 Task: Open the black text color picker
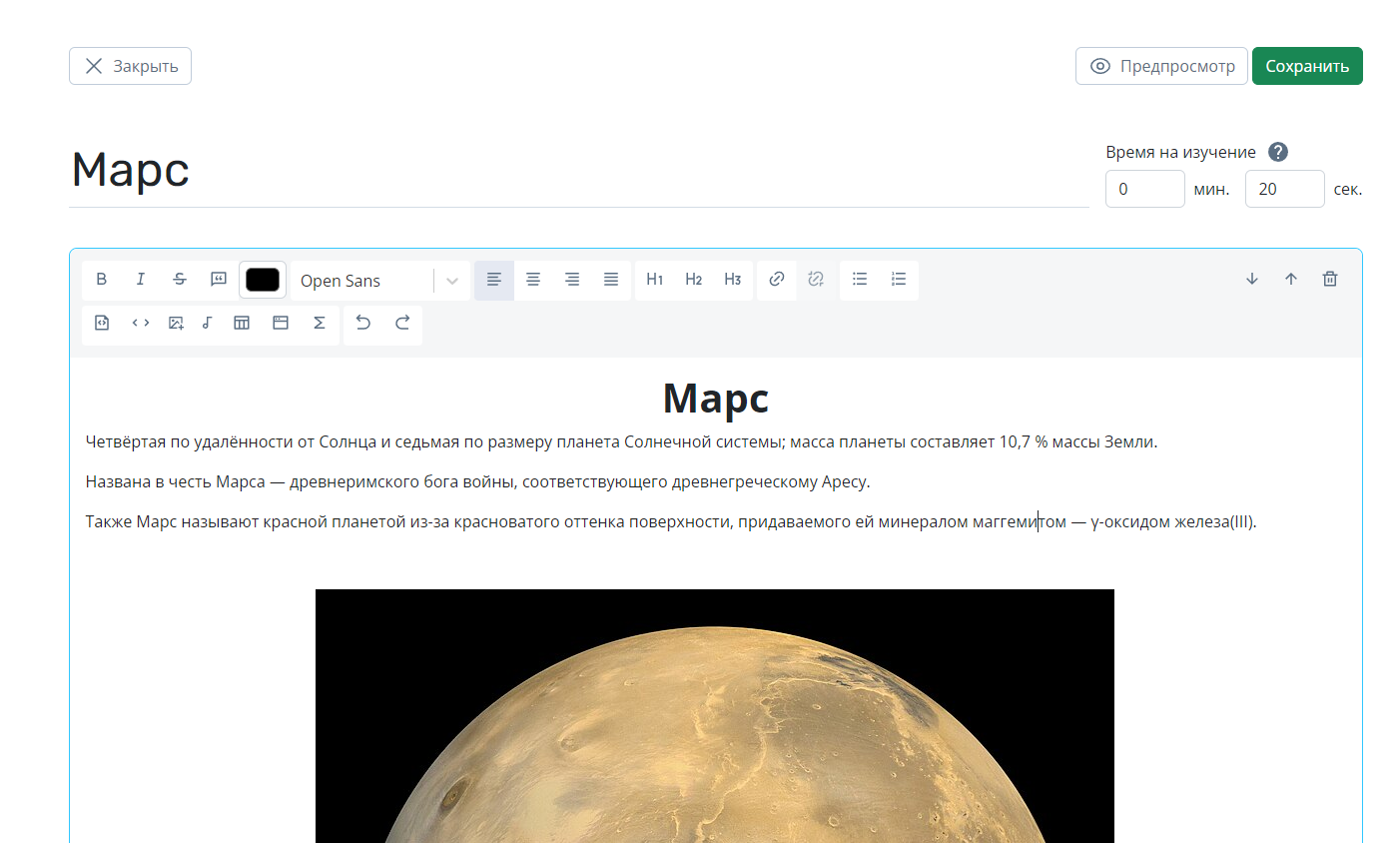(263, 280)
